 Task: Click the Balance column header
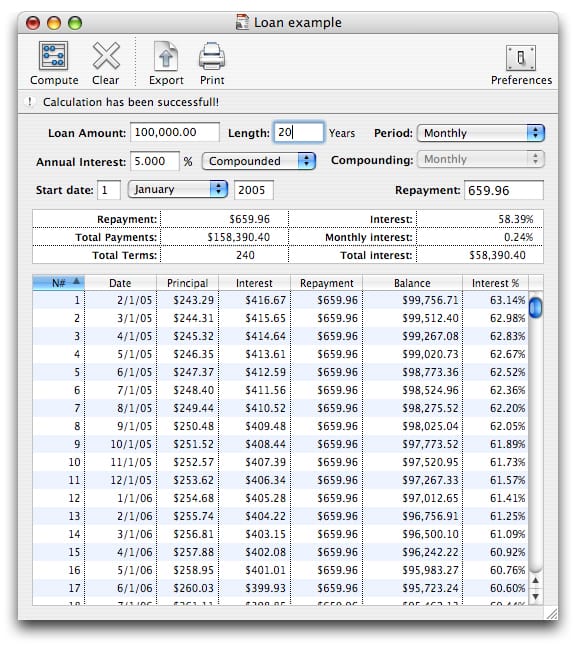(x=412, y=283)
